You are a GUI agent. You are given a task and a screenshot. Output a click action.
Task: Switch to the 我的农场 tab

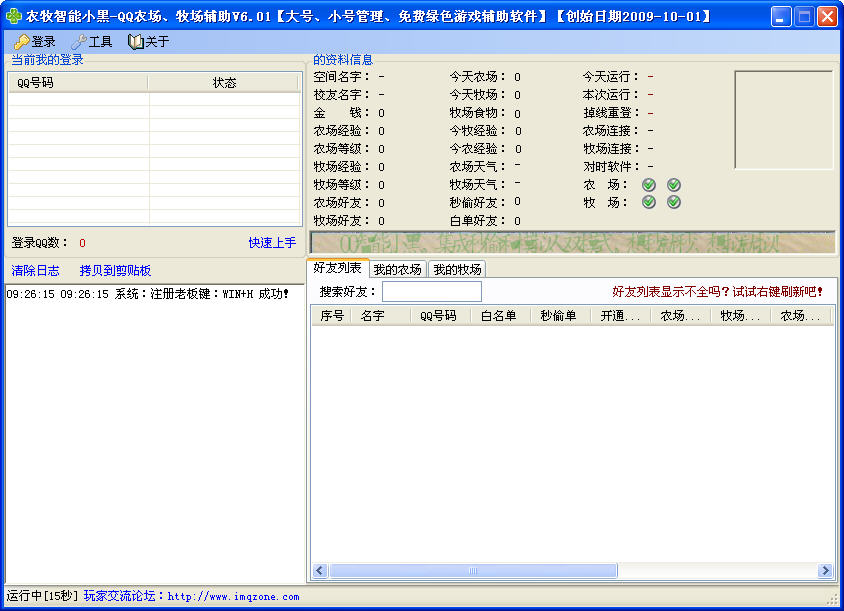397,269
